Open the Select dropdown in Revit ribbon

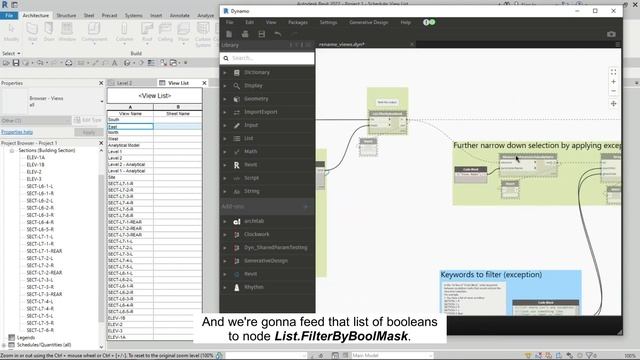11,53
